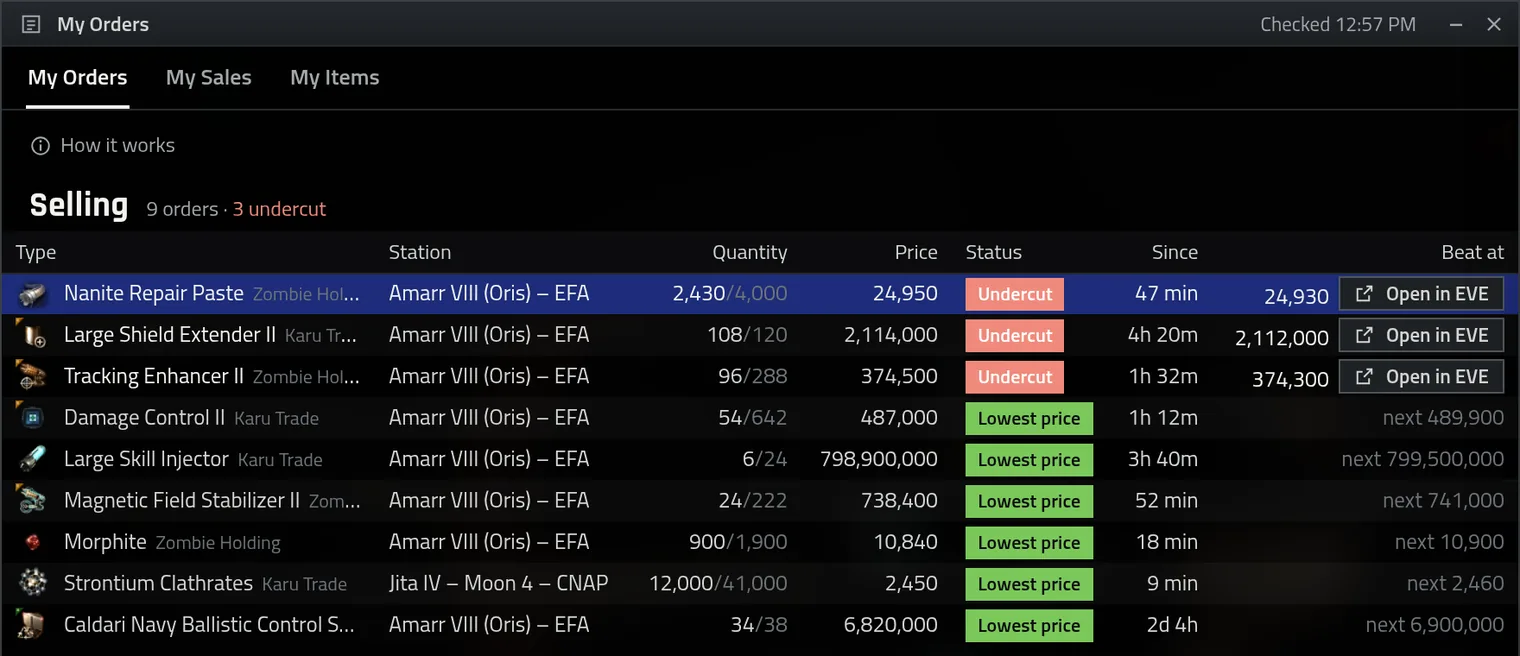Image resolution: width=1520 pixels, height=656 pixels.
Task: Click the 2,430/4,000 quantity value
Action: (730, 294)
